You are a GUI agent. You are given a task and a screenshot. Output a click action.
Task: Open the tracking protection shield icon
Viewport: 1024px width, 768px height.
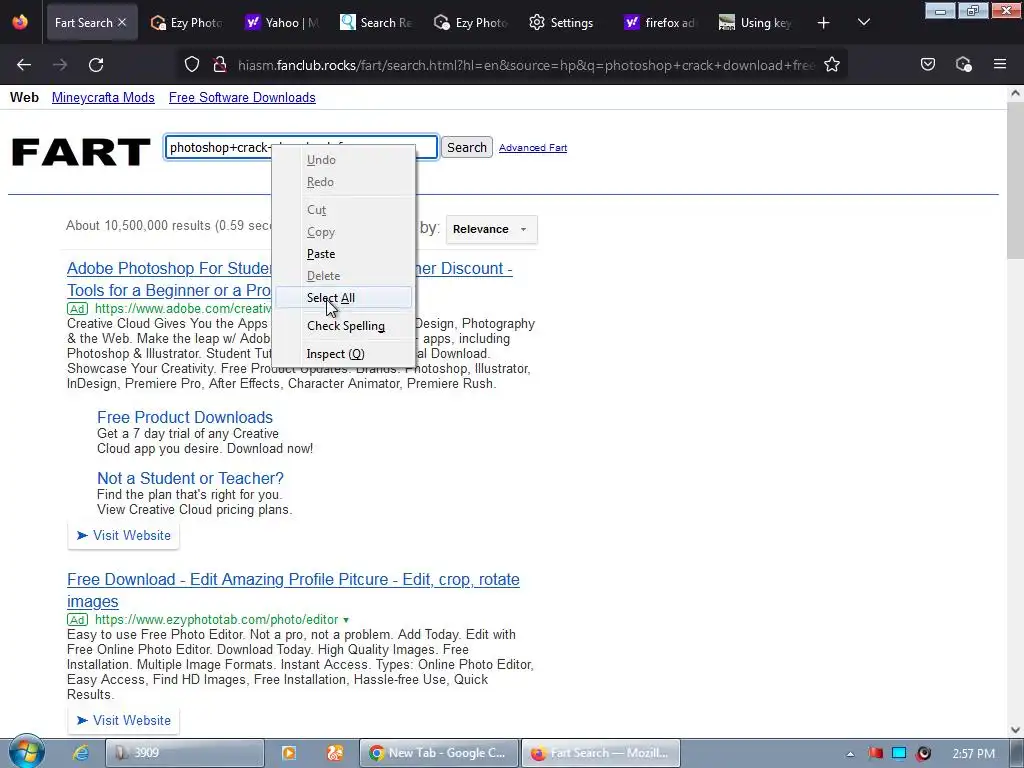pyautogui.click(x=191, y=65)
